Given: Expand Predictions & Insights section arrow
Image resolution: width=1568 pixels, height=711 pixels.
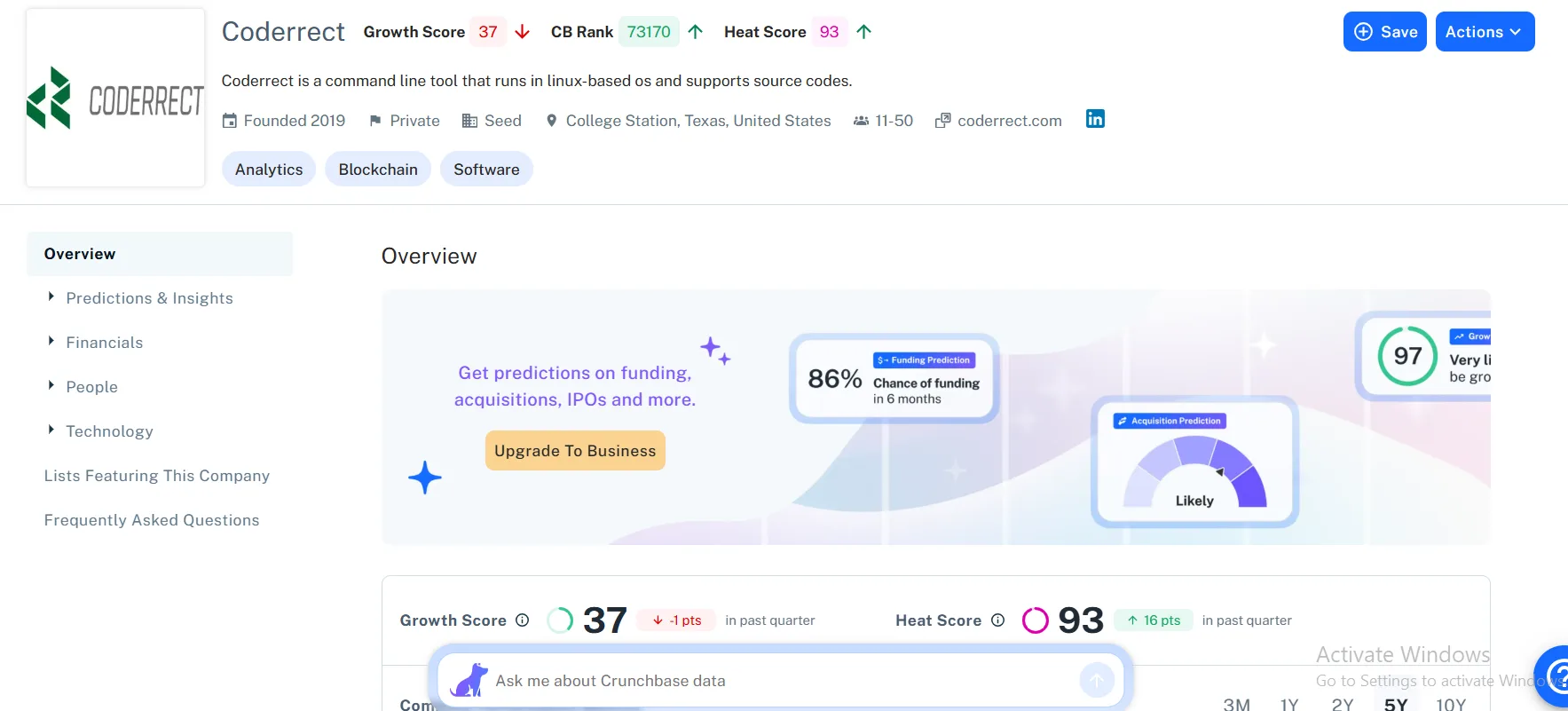Looking at the screenshot, I should click(x=51, y=296).
